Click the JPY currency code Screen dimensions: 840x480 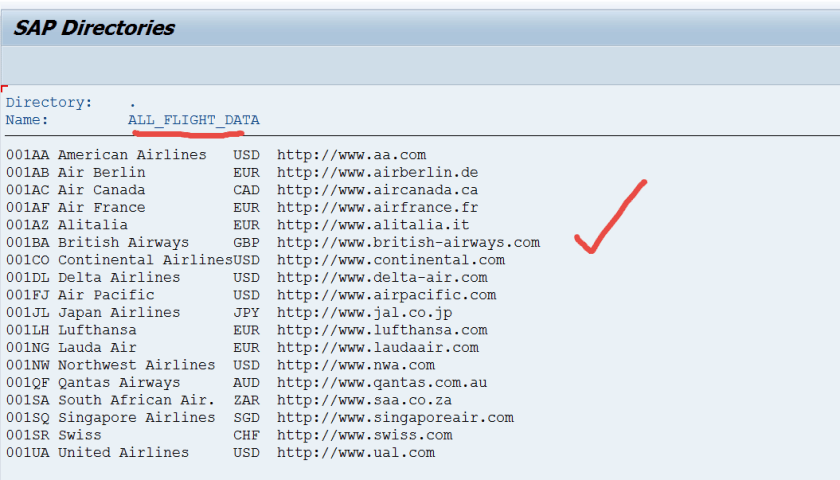tap(246, 312)
